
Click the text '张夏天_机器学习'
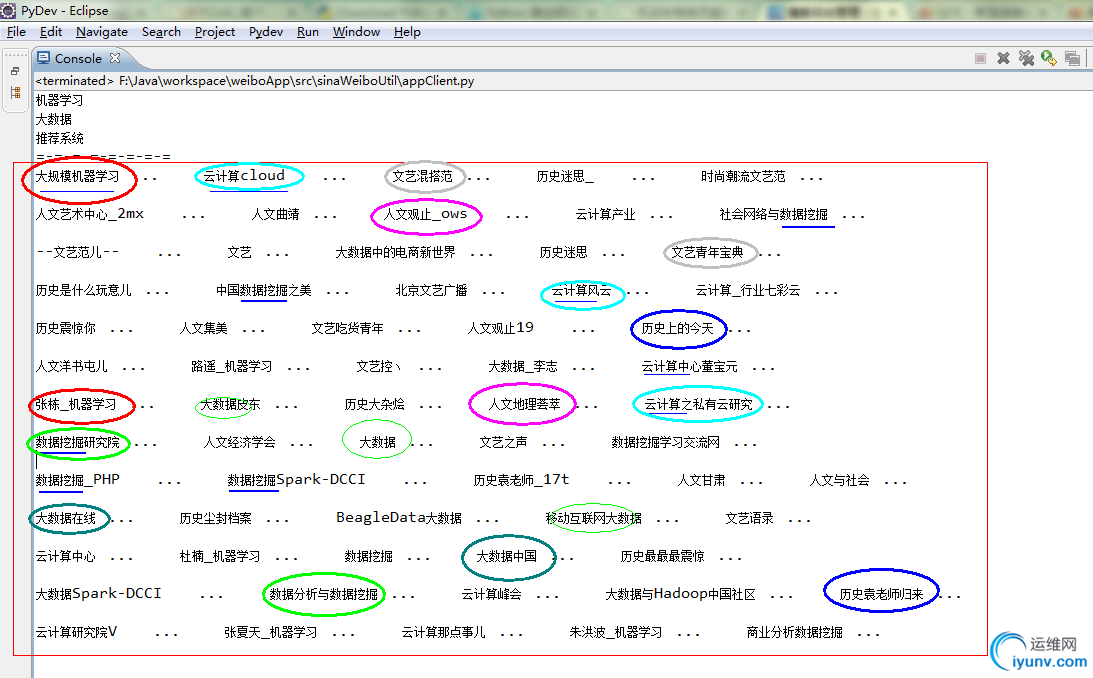point(270,631)
